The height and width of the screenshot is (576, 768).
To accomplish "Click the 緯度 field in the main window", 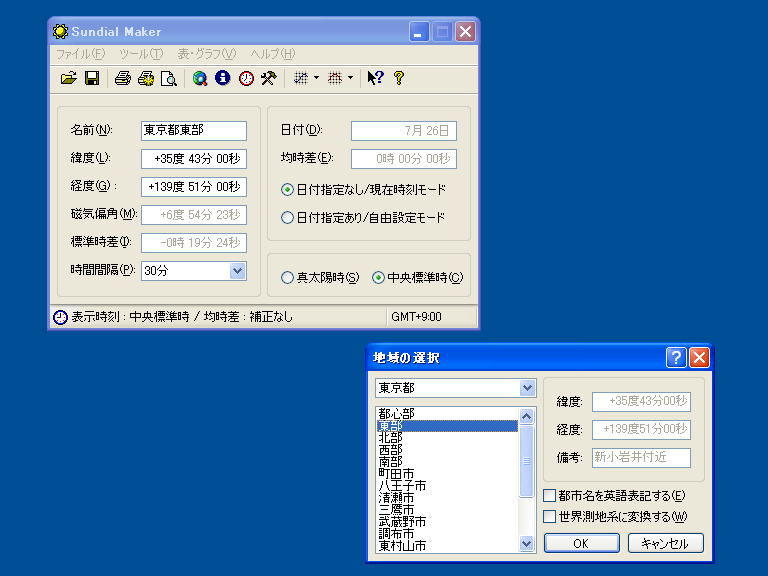I will [193, 159].
